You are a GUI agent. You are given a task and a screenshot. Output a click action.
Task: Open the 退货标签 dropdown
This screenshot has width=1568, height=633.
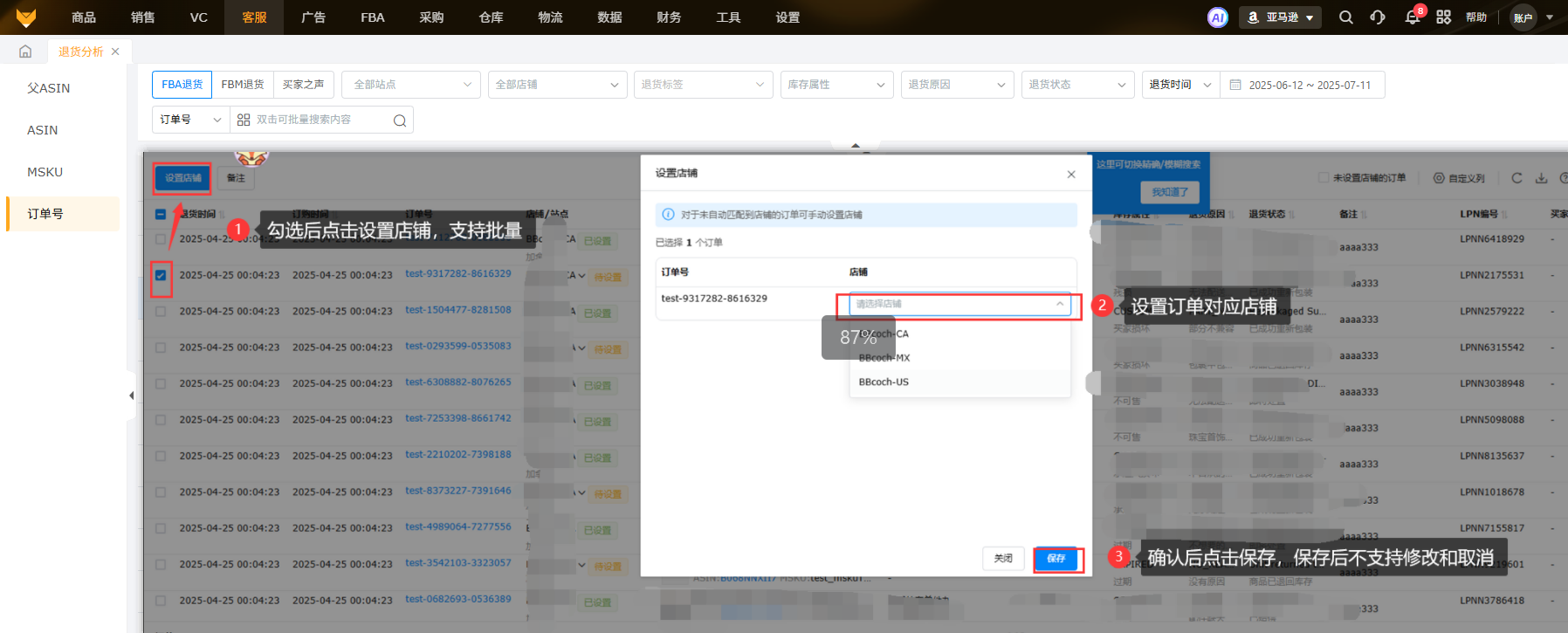coord(704,85)
